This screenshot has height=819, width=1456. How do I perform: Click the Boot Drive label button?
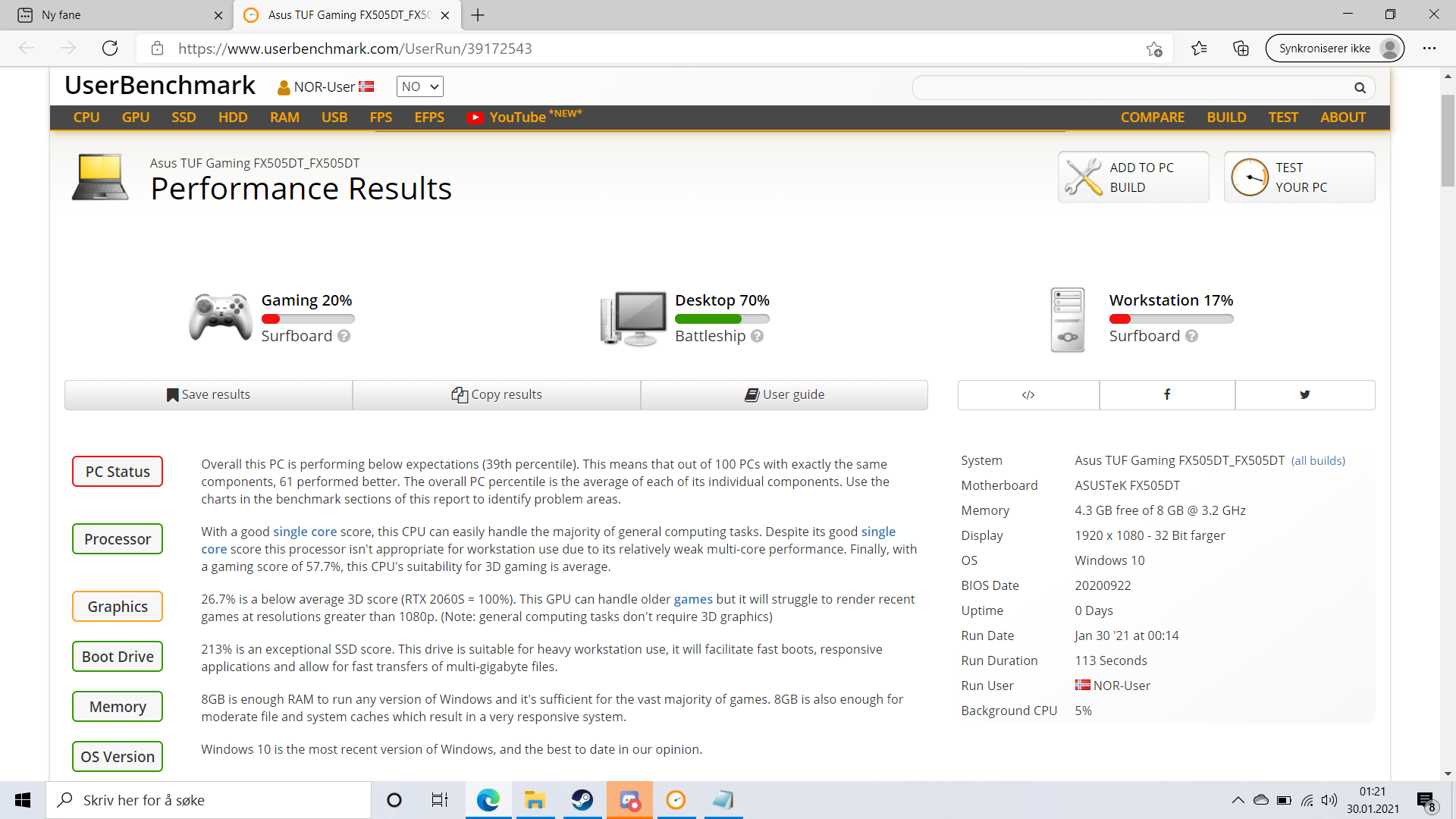[x=118, y=657]
